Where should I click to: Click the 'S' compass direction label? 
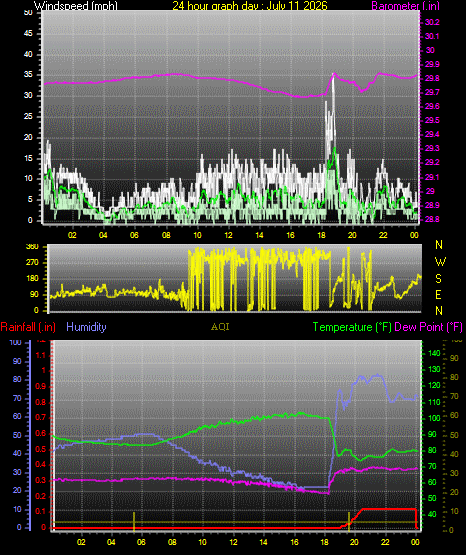(x=438, y=279)
